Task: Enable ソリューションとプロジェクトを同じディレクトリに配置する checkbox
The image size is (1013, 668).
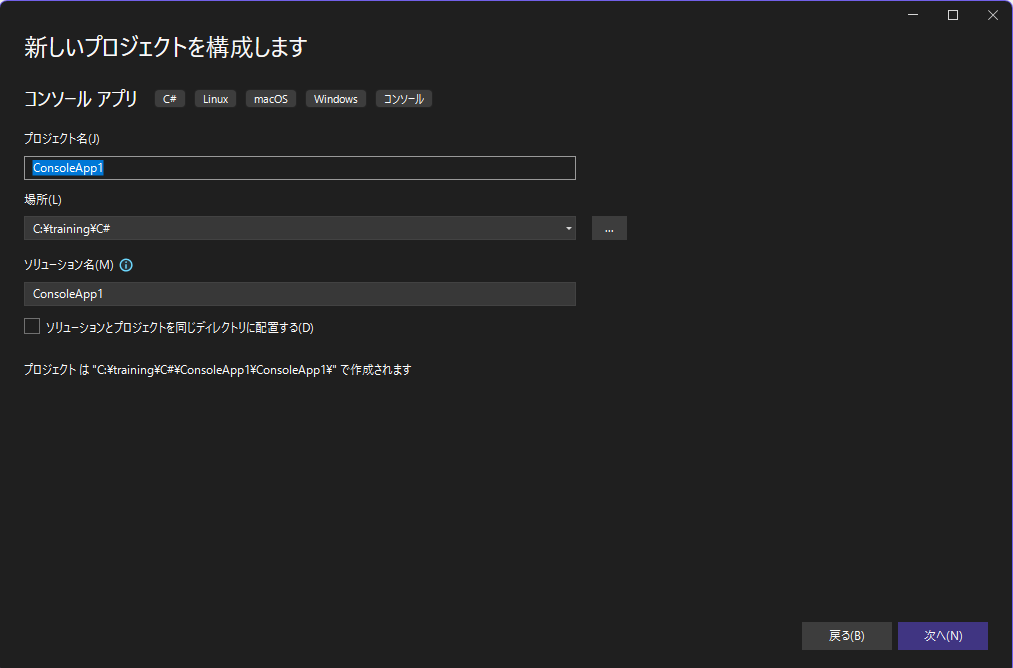Action: click(x=31, y=325)
